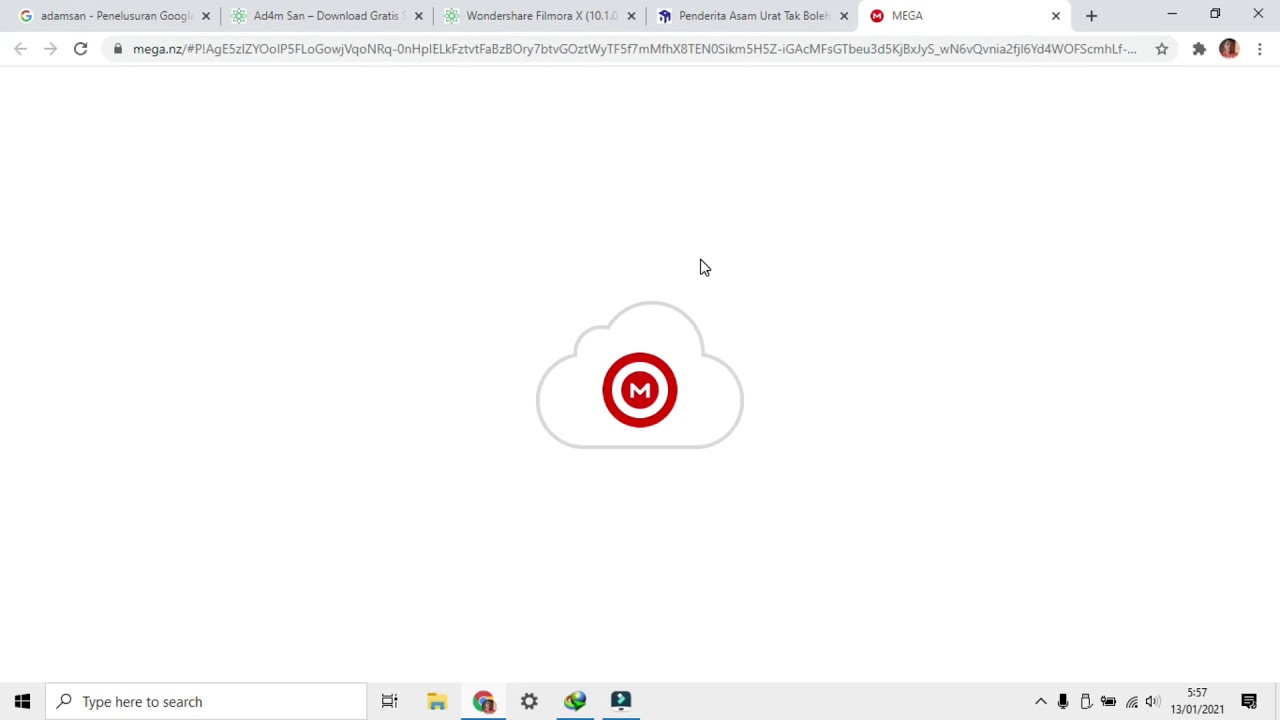Close the Ad4m San tab
Viewport: 1280px width, 720px height.
[x=418, y=16]
